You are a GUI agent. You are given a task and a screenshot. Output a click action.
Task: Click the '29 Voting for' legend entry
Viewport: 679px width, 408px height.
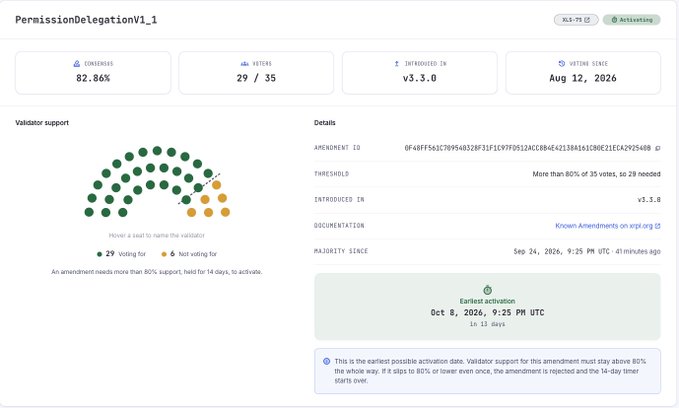click(122, 254)
